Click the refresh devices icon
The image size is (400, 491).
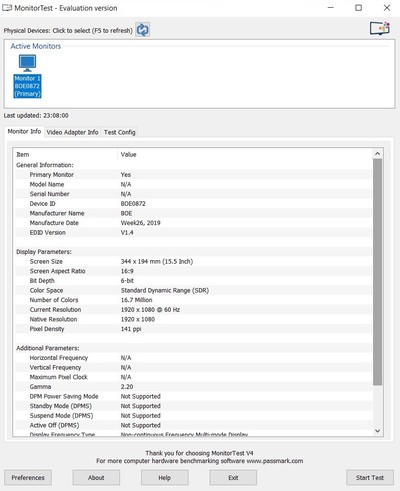pyautogui.click(x=143, y=30)
